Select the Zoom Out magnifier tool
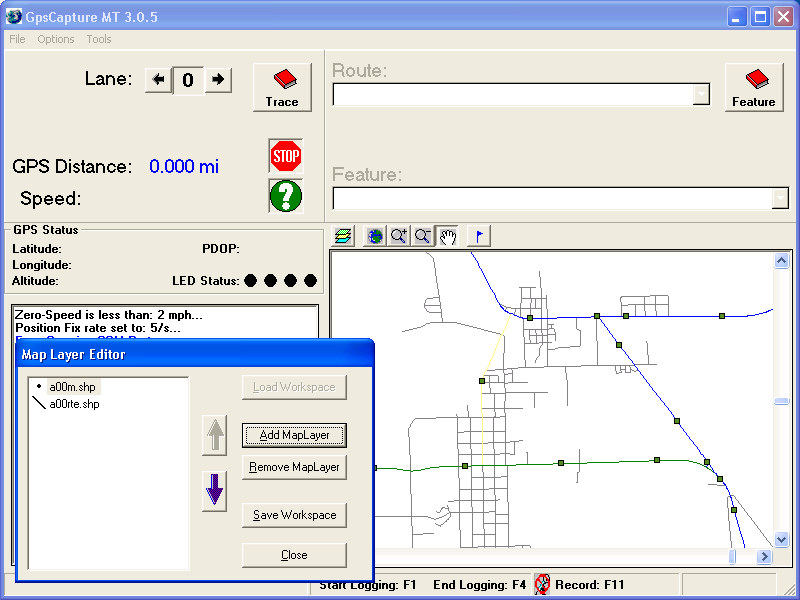Screen dimensions: 800x600 pyautogui.click(x=423, y=235)
